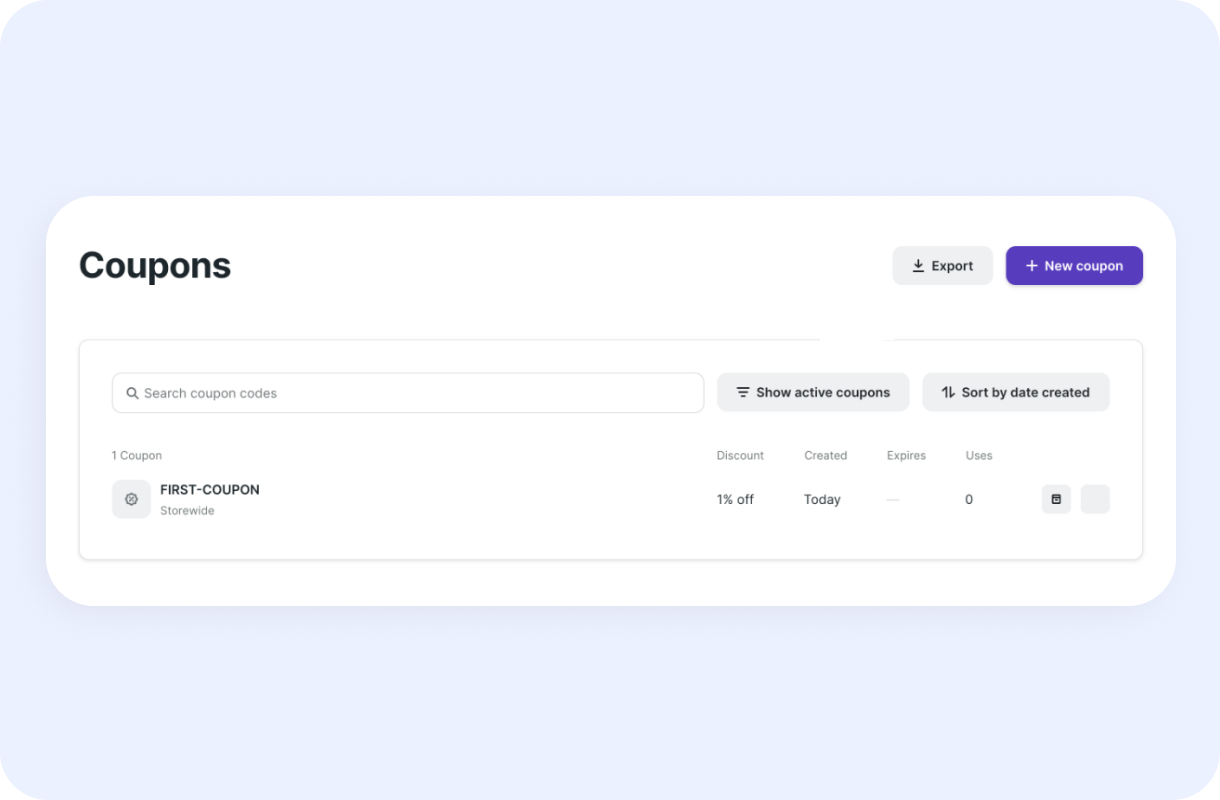The width and height of the screenshot is (1220, 800).
Task: Archive the FIRST-COUPON coupon
Action: click(1056, 499)
